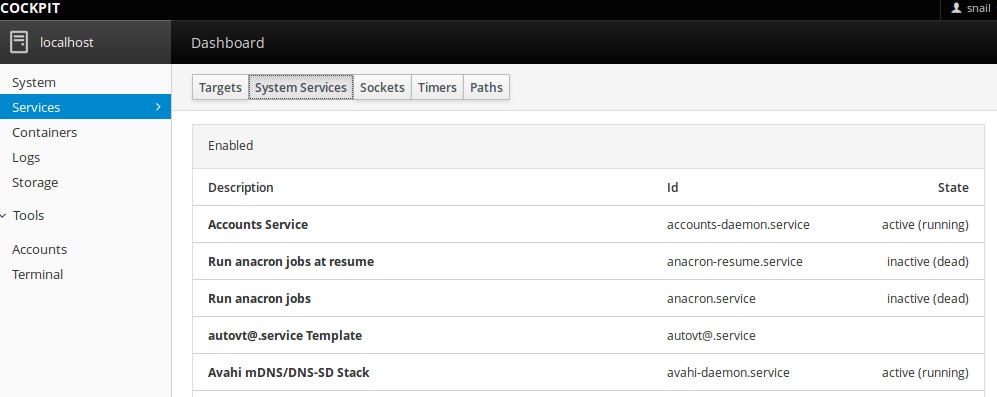This screenshot has width=997, height=397.
Task: Open Accounts in the sidebar
Action: point(85,249)
